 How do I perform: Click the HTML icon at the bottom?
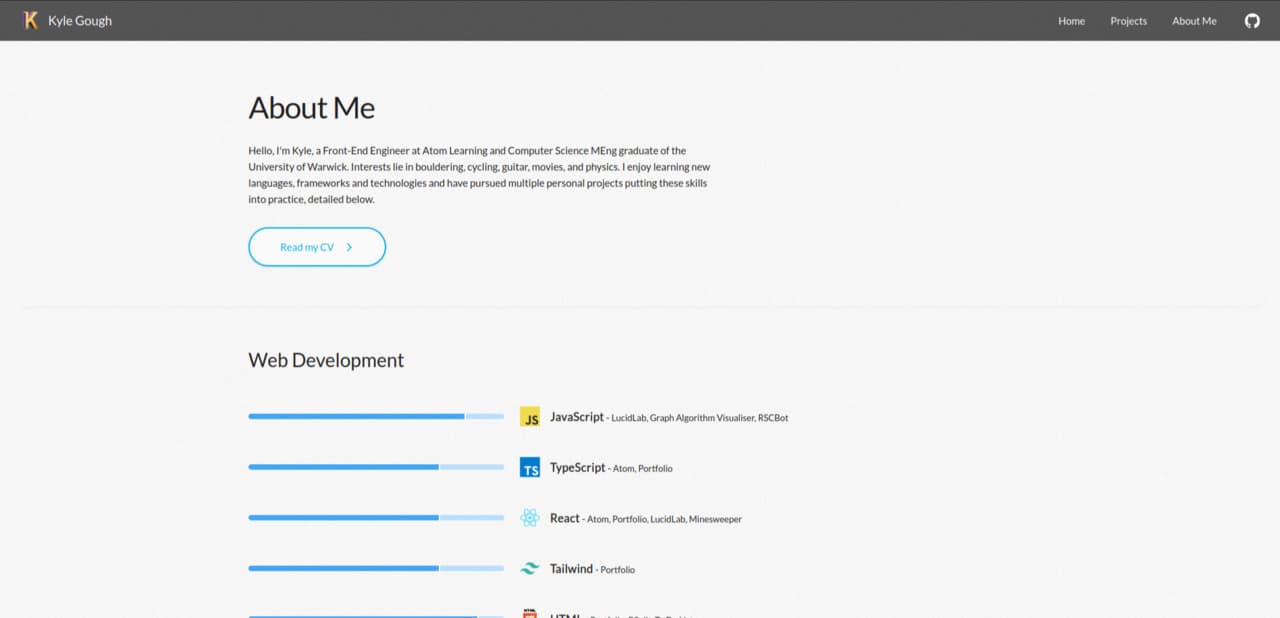pyautogui.click(x=530, y=613)
